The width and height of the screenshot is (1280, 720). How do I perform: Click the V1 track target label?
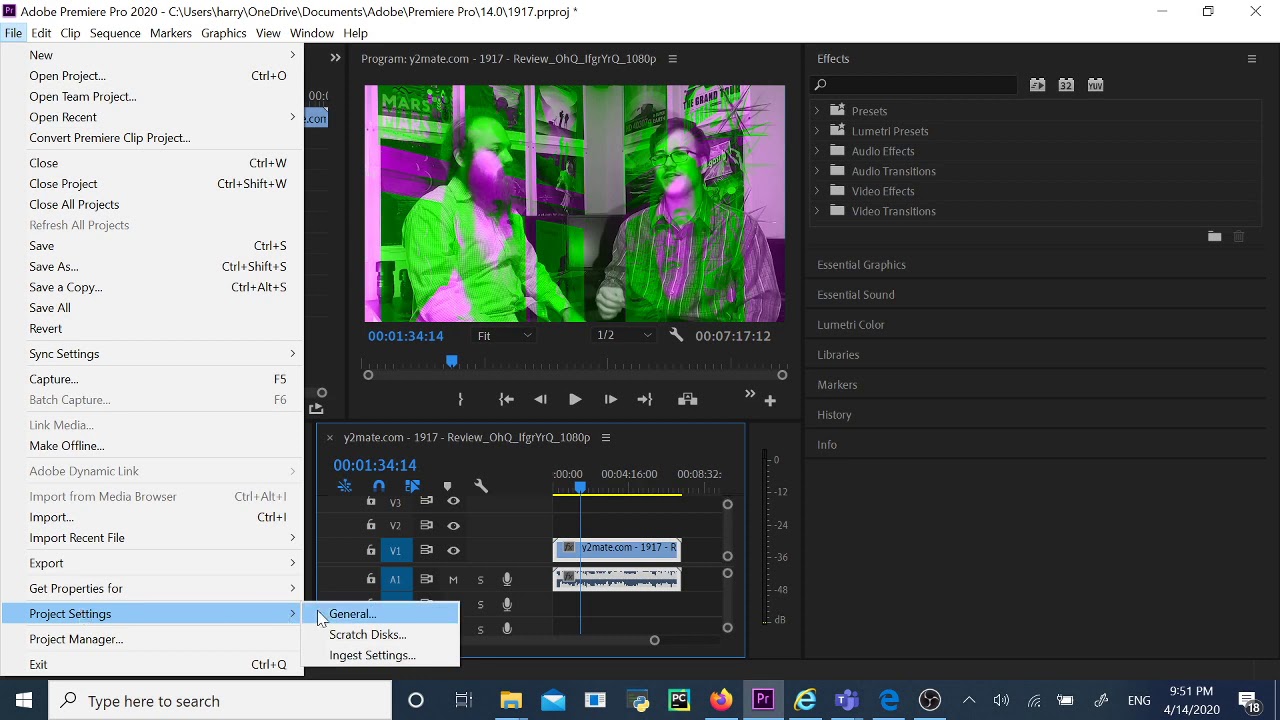tap(395, 551)
